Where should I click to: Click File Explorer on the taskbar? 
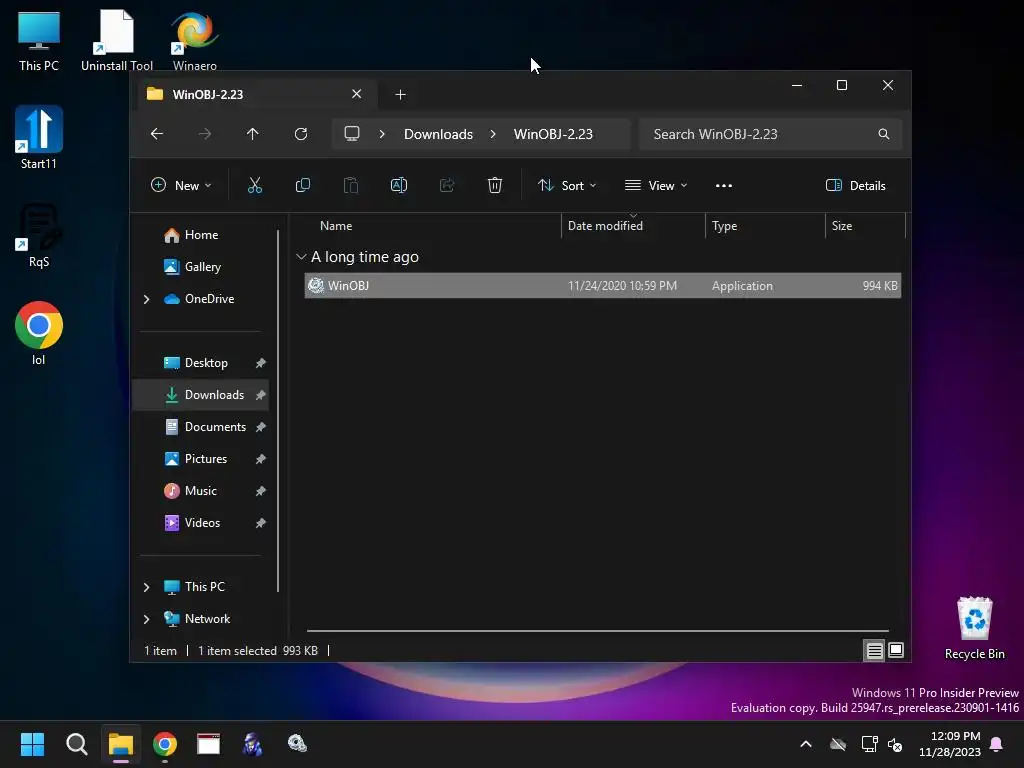pyautogui.click(x=121, y=744)
